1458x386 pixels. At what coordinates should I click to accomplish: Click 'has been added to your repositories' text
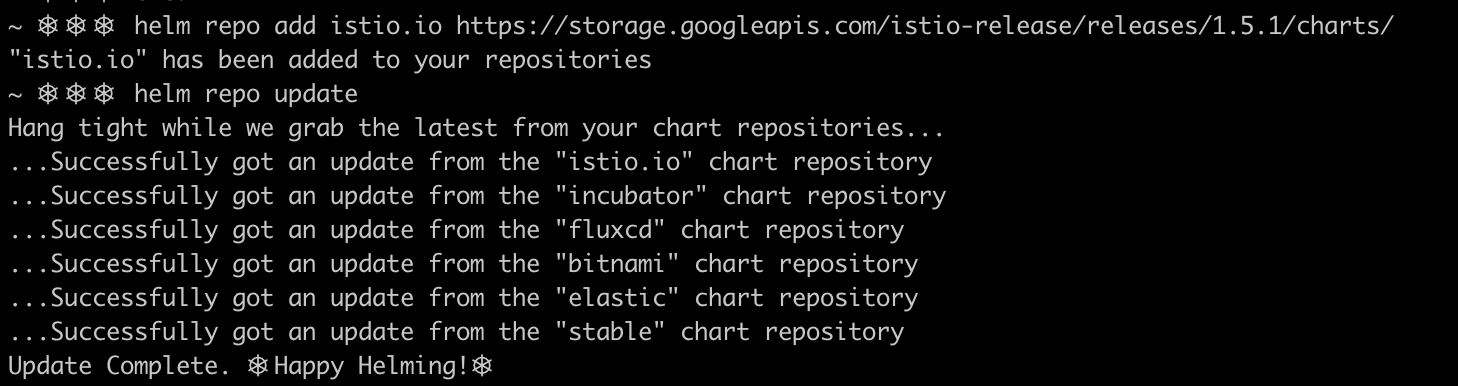pyautogui.click(x=406, y=60)
